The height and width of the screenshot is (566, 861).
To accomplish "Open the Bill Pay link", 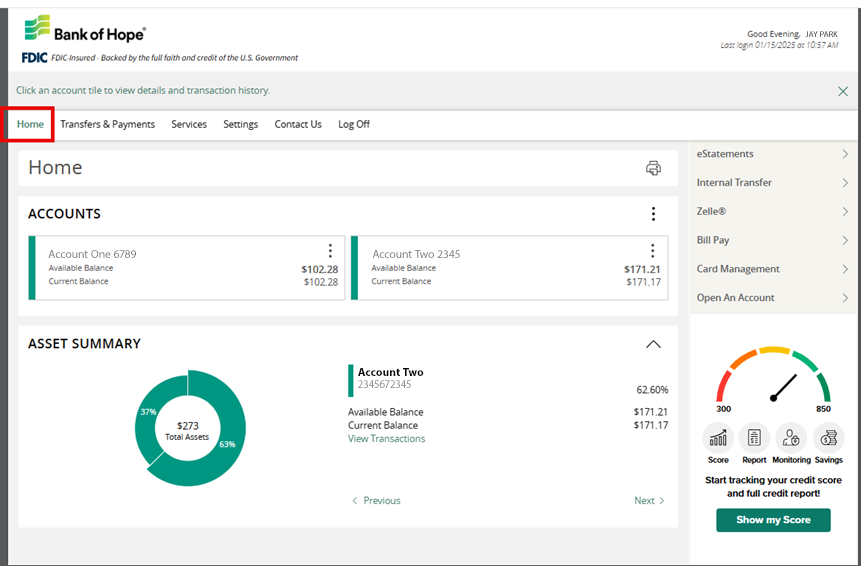I will [713, 240].
